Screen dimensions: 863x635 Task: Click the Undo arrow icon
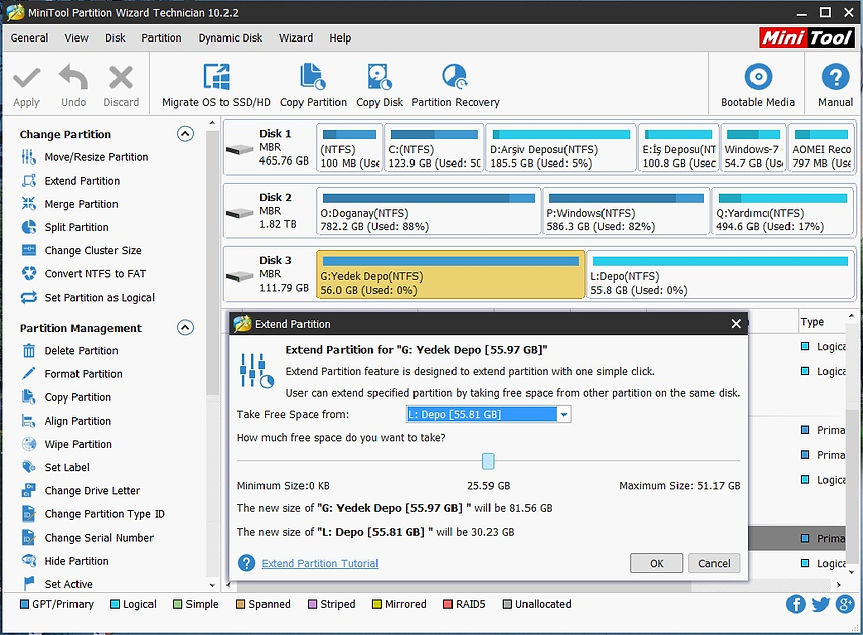click(73, 78)
